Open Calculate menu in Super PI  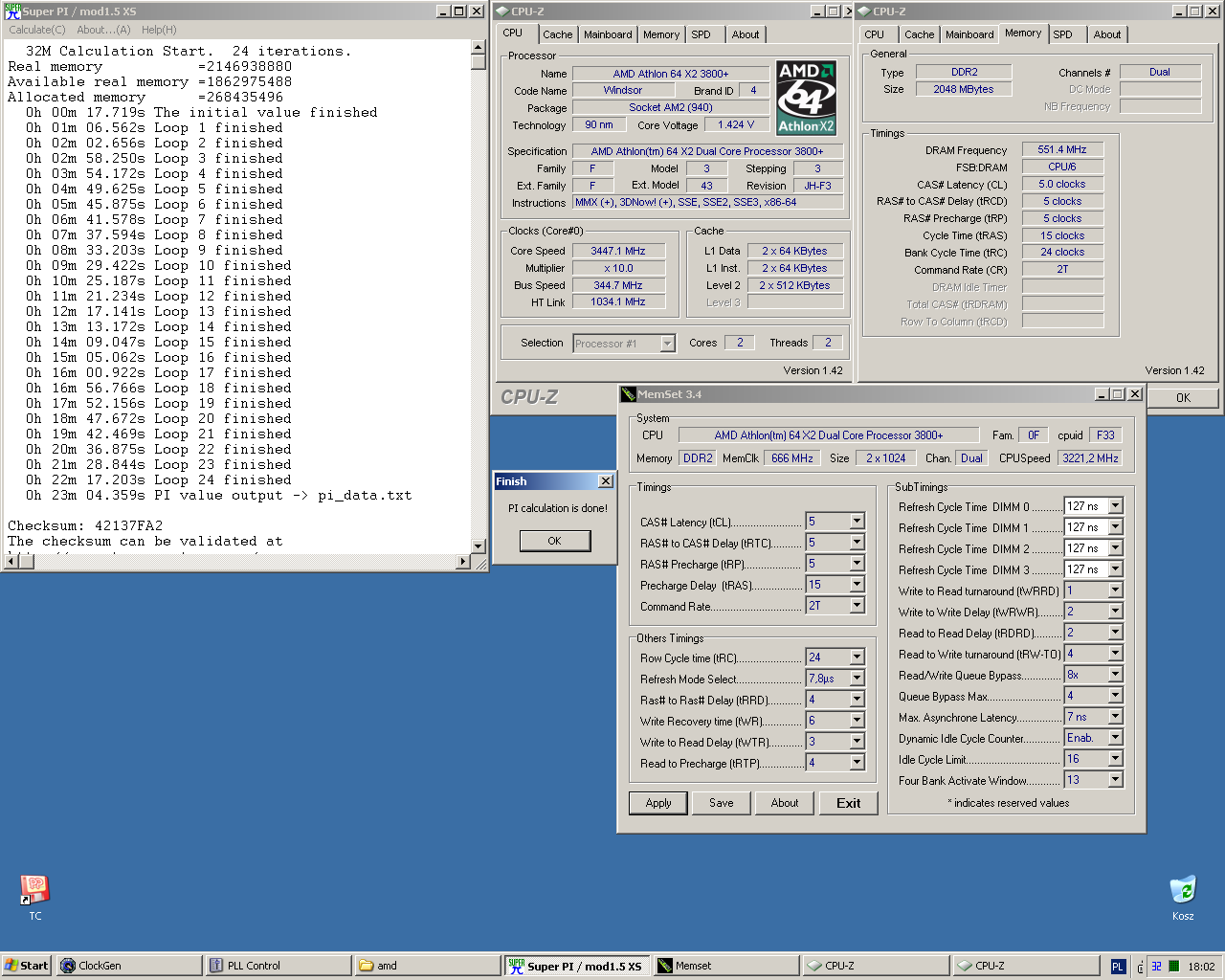(x=37, y=30)
